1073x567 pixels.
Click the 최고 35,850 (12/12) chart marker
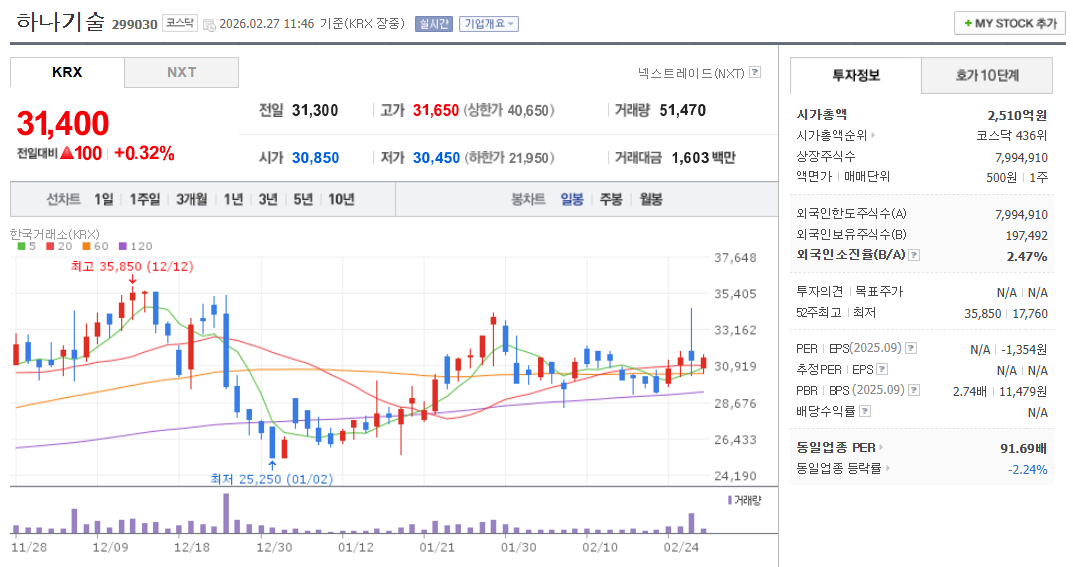132,267
